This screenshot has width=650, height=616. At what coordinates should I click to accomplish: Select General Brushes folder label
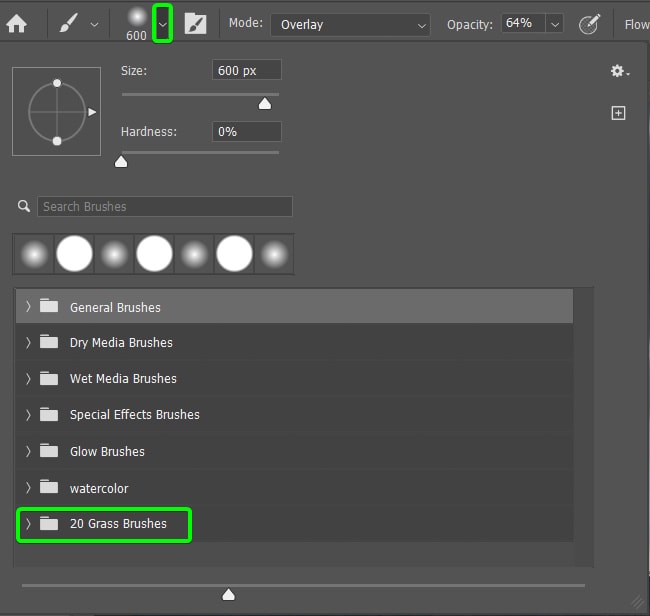[115, 308]
